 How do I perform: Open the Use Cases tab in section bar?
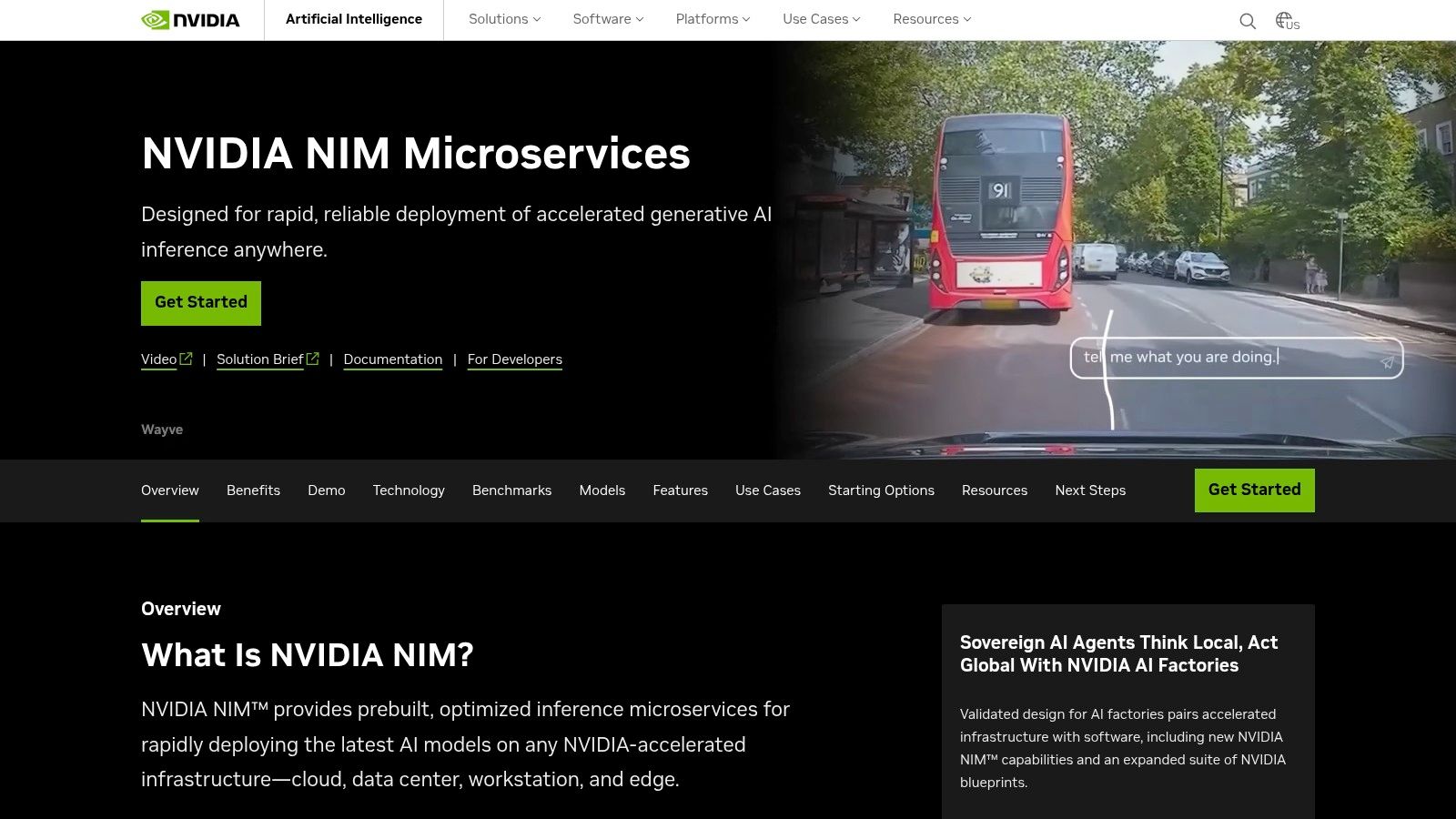tap(768, 490)
